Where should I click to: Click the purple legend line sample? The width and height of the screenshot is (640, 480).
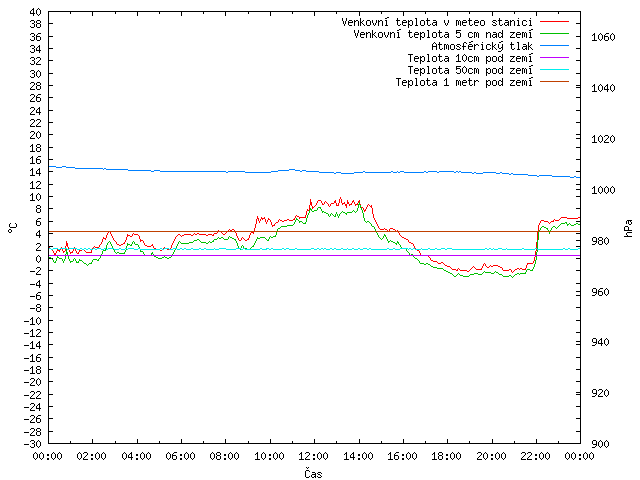pos(554,58)
